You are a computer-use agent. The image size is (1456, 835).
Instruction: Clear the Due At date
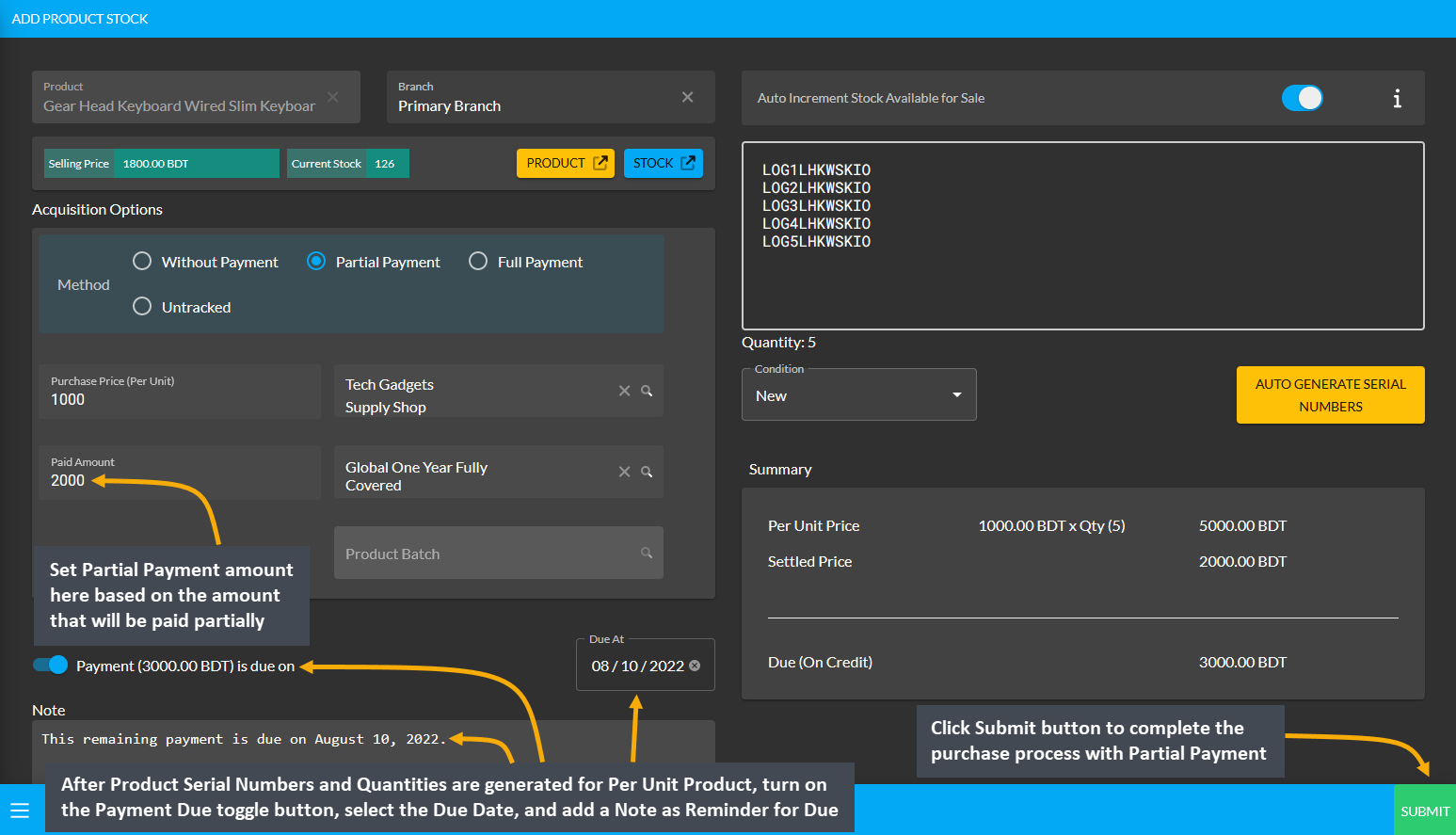(695, 666)
